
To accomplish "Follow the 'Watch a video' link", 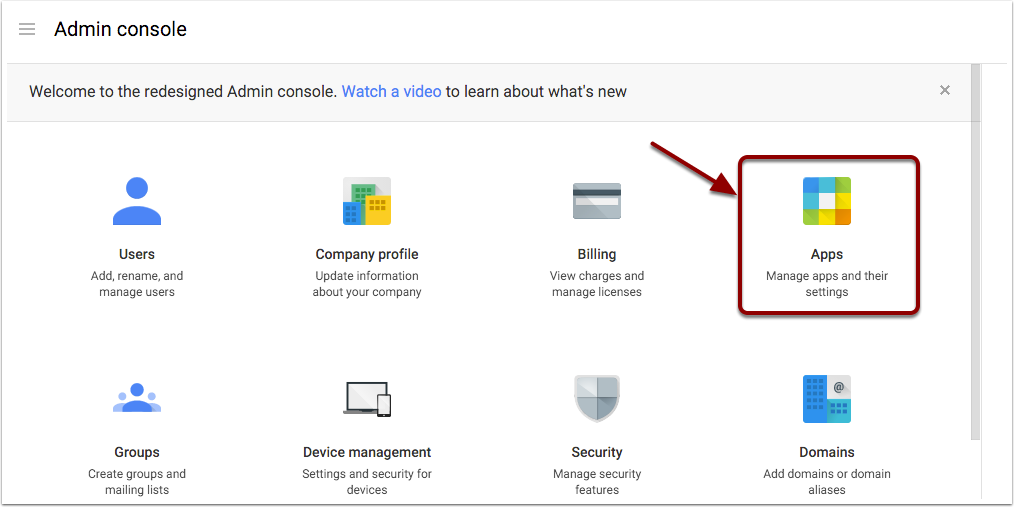I will [x=391, y=92].
